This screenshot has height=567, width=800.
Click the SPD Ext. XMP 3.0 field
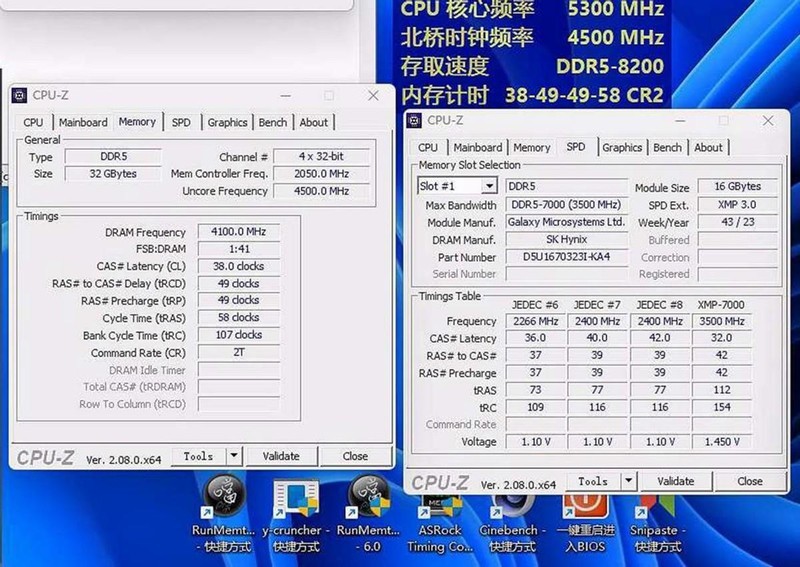(x=738, y=205)
